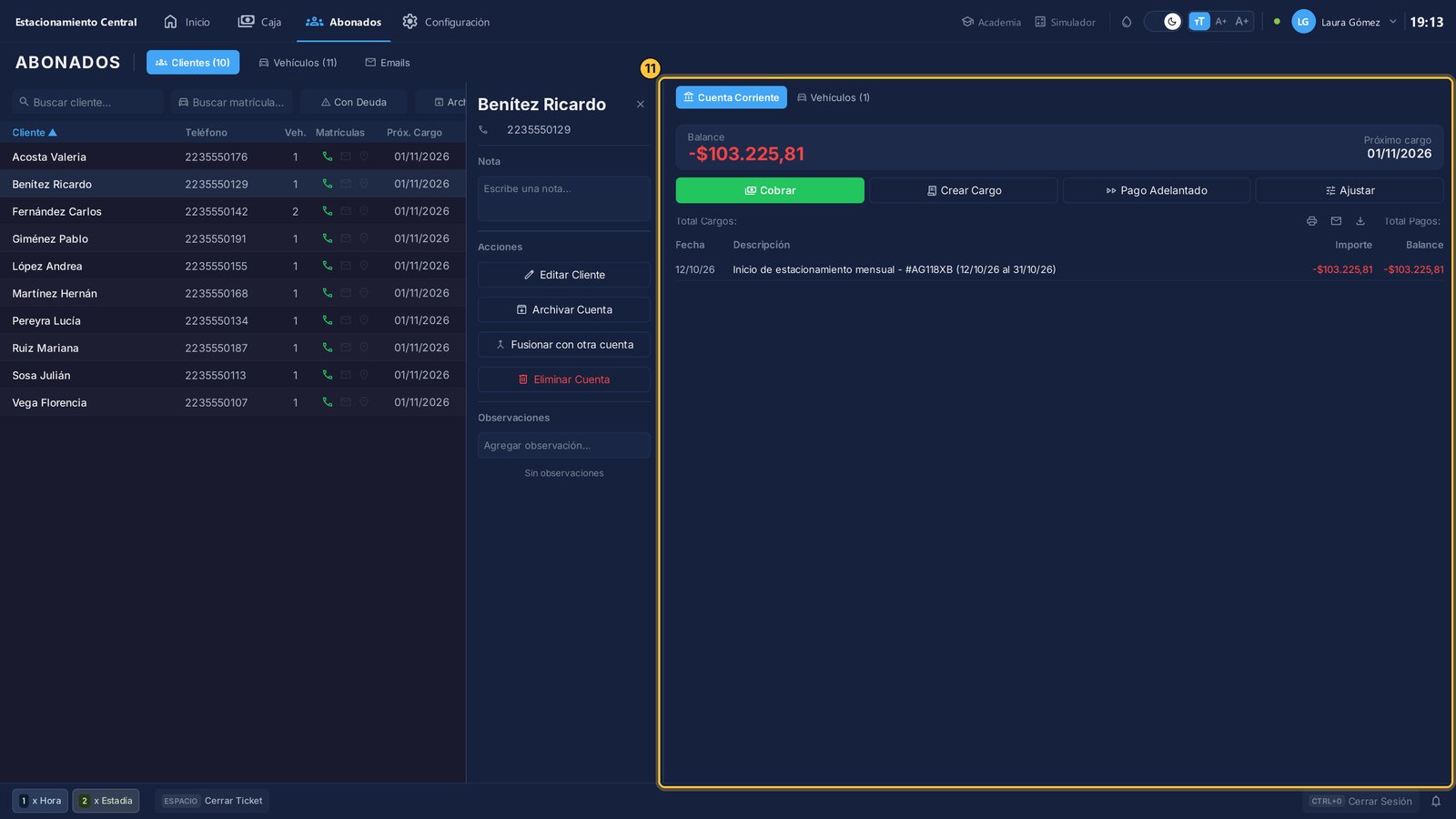1456x819 pixels.
Task: Toggle the Con Deuda filter
Action: 354,102
